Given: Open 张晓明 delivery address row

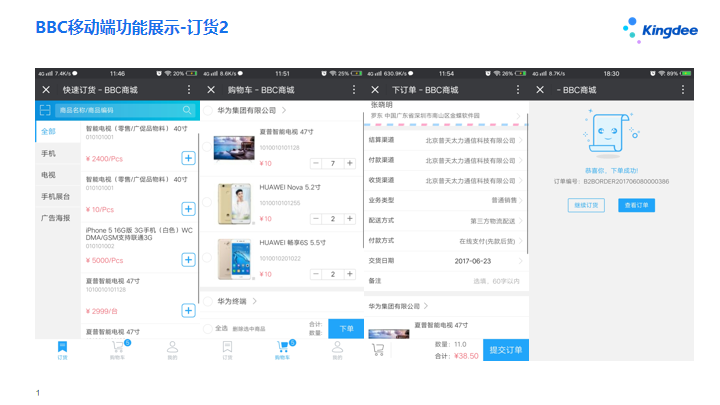Looking at the screenshot, I should coord(446,111).
